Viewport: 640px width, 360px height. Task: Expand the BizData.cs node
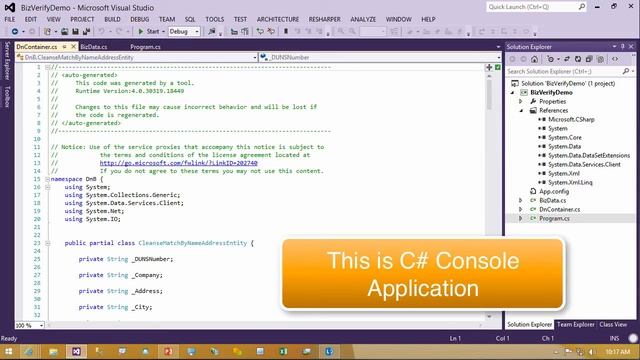click(x=521, y=200)
